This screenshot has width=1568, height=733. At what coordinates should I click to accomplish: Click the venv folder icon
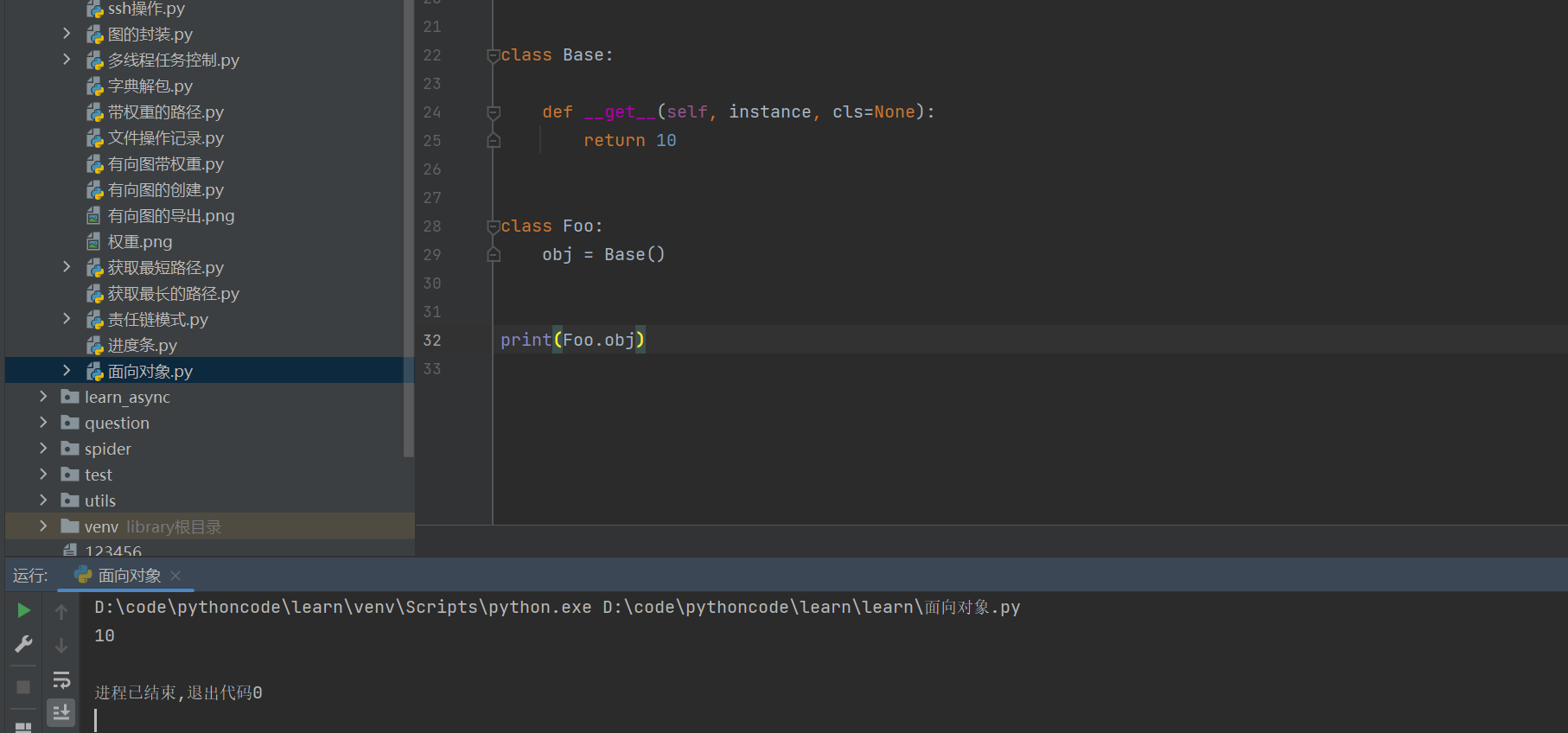pyautogui.click(x=70, y=526)
